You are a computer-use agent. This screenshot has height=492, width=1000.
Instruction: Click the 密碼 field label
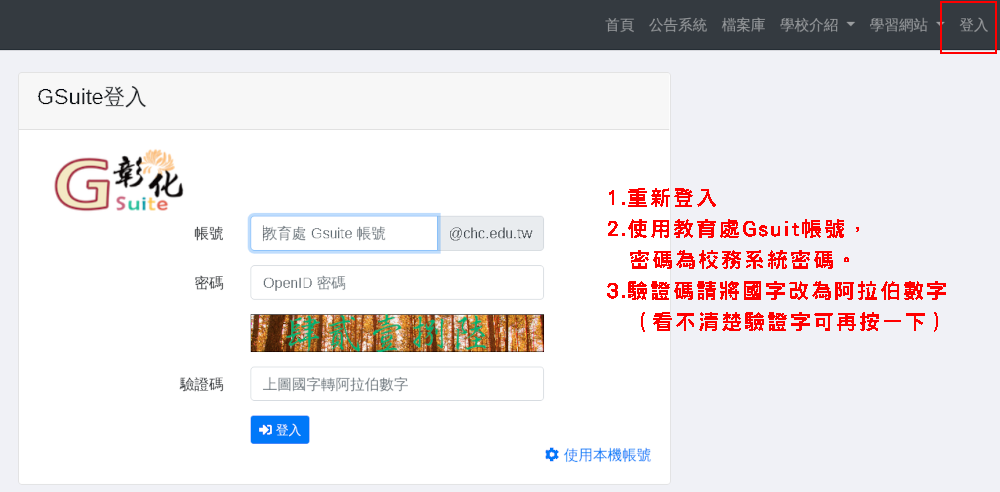tap(209, 283)
